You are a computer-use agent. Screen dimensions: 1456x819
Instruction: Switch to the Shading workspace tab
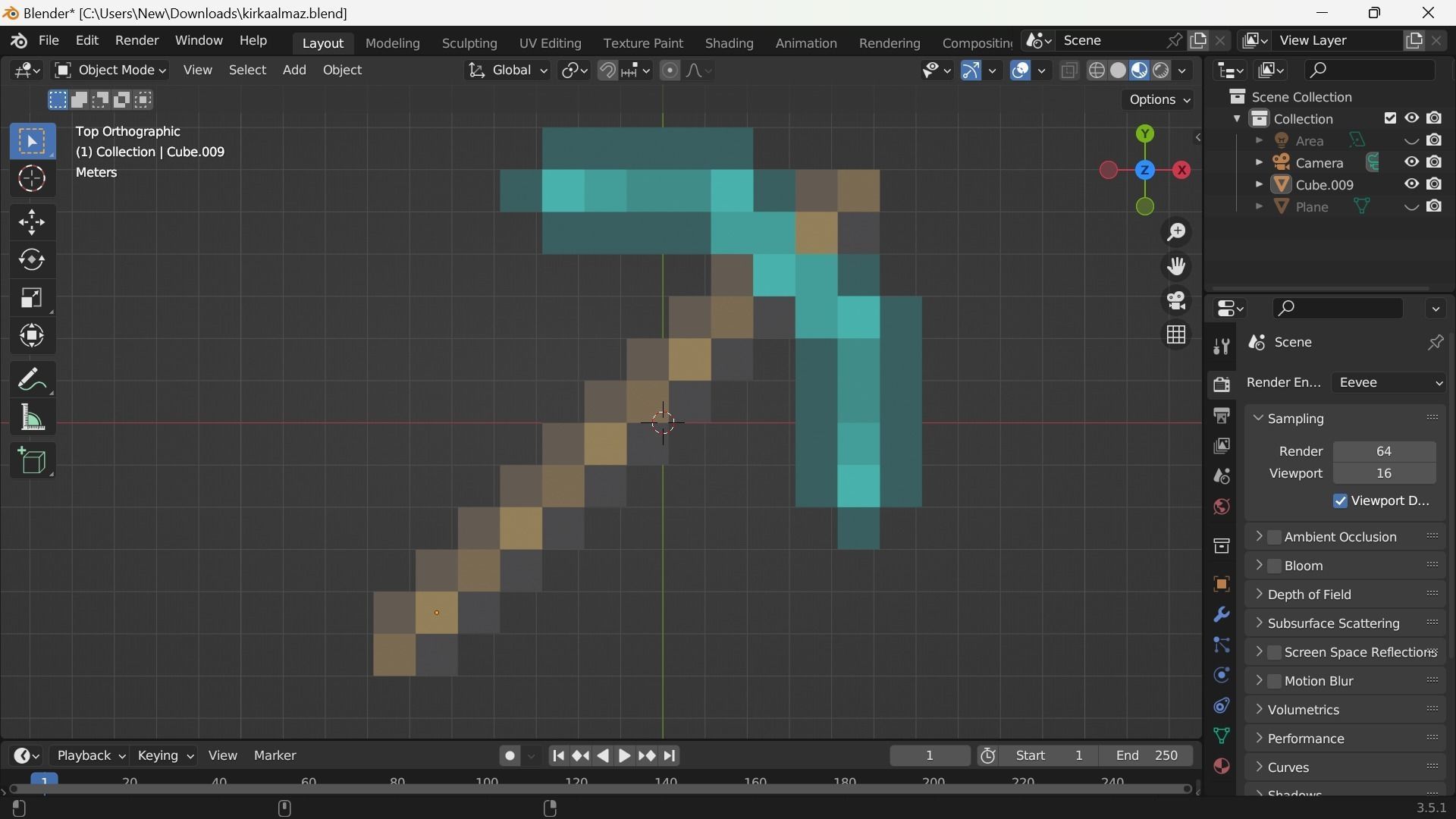point(728,43)
